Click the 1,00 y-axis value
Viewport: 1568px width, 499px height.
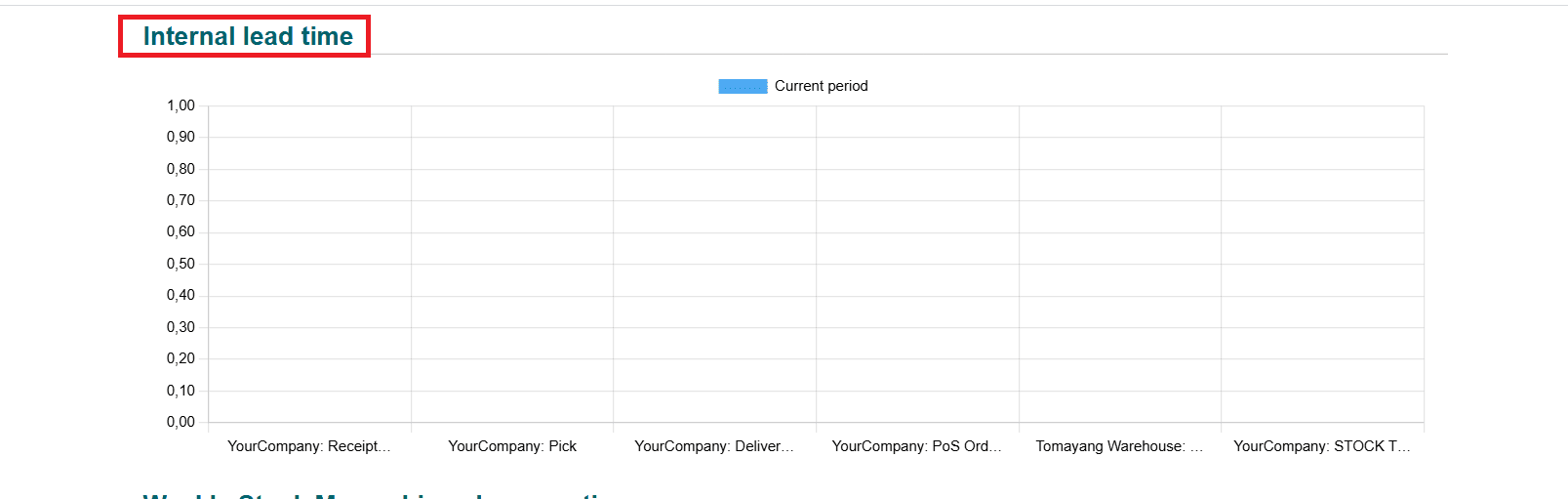click(181, 105)
